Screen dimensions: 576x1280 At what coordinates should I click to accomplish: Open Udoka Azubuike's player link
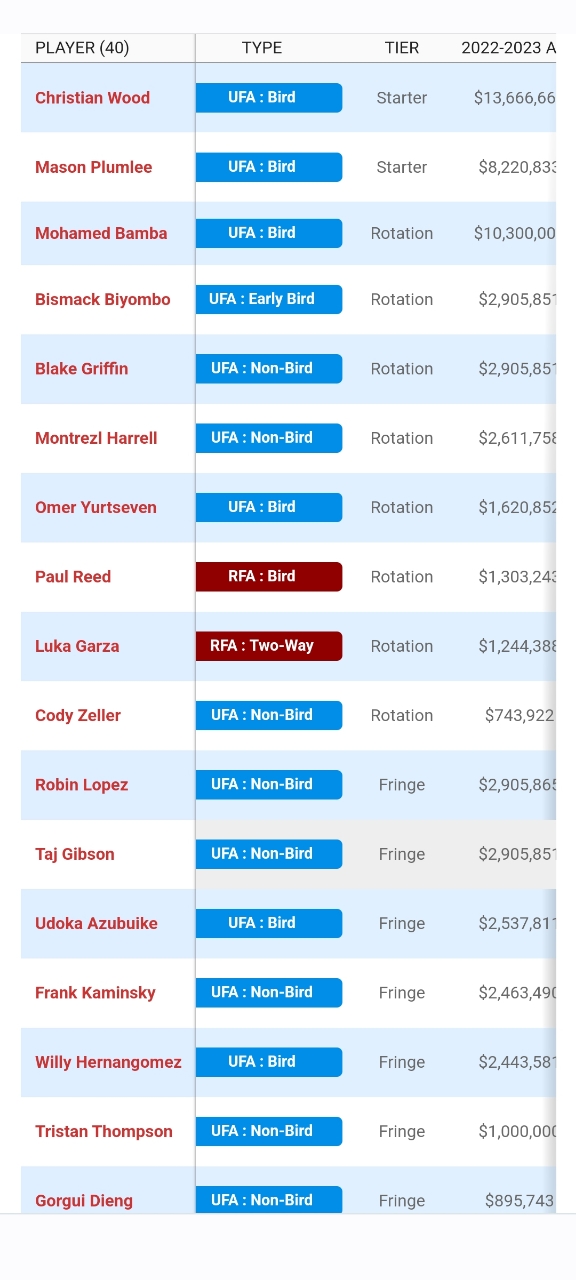tap(96, 923)
